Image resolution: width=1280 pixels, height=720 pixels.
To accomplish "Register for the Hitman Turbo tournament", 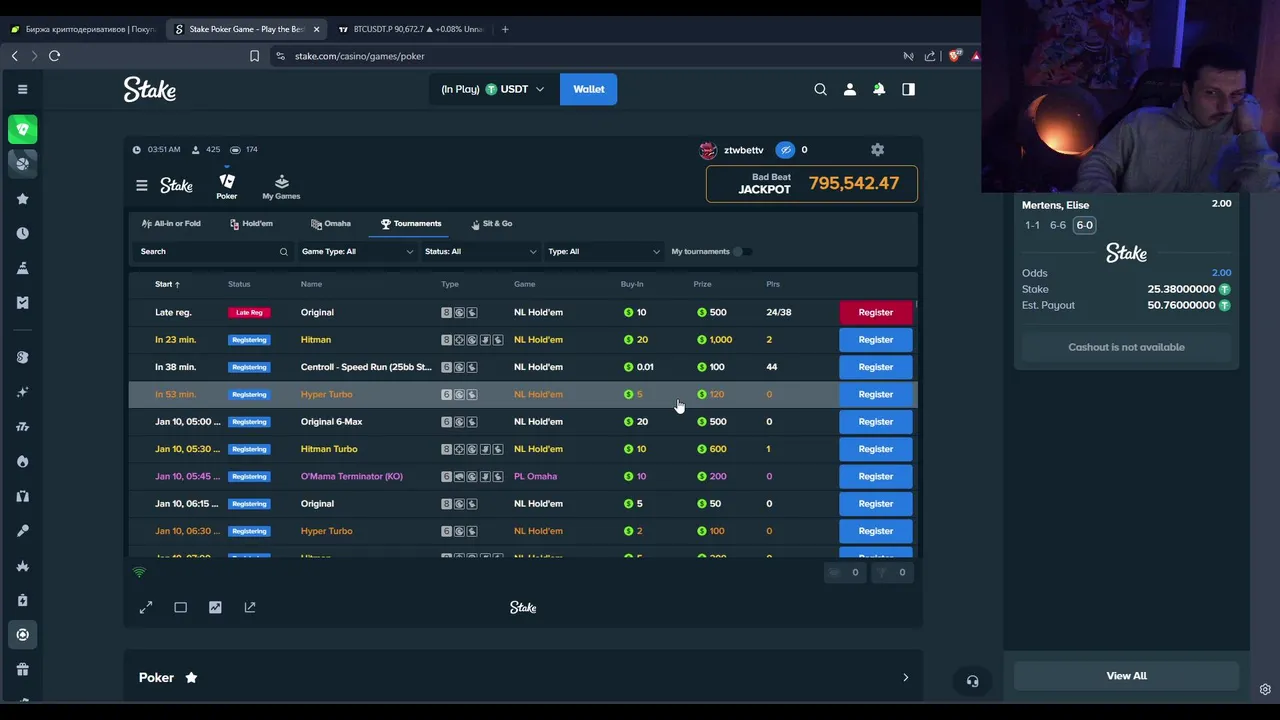I will pos(876,449).
